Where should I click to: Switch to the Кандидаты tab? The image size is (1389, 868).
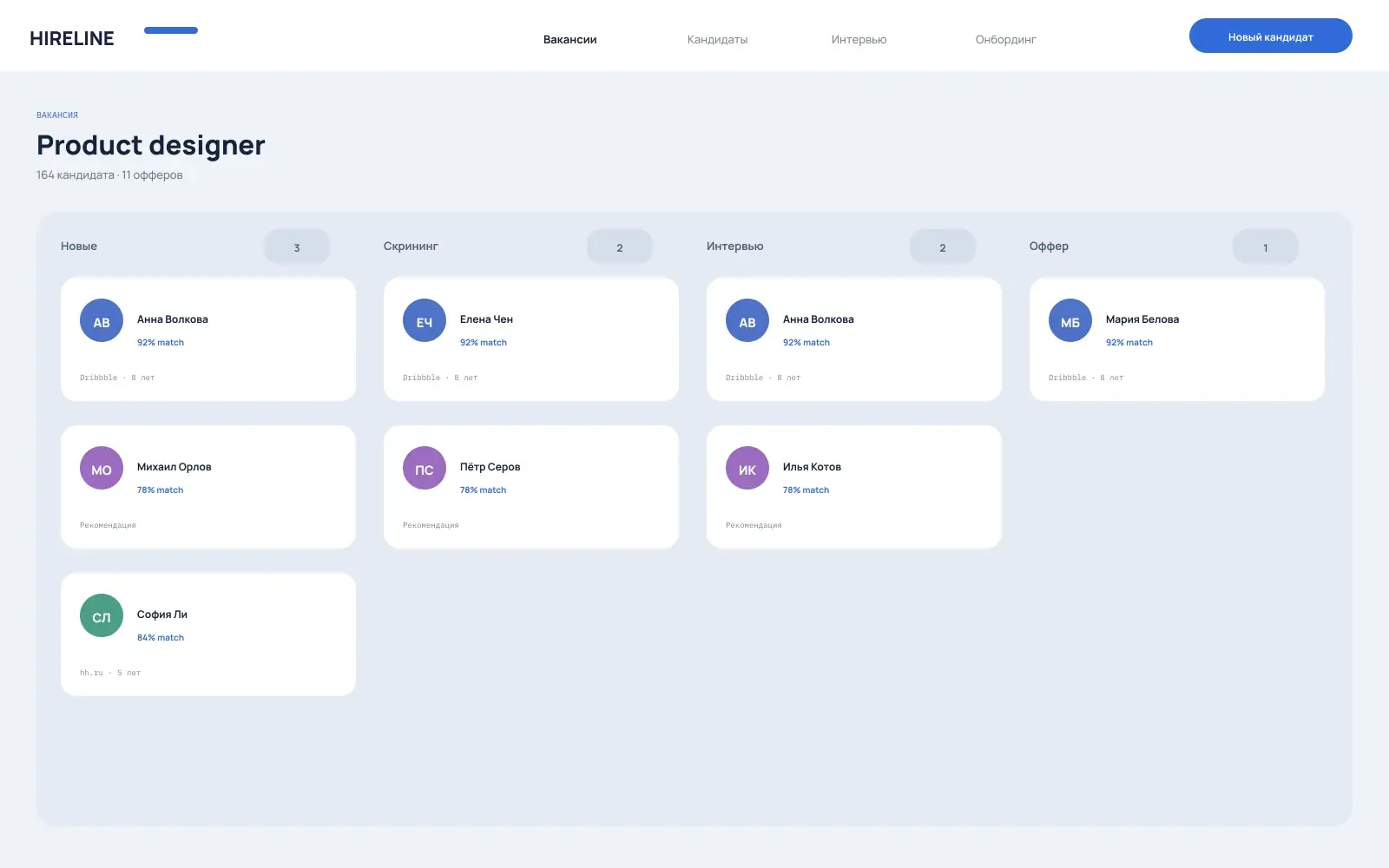click(717, 39)
